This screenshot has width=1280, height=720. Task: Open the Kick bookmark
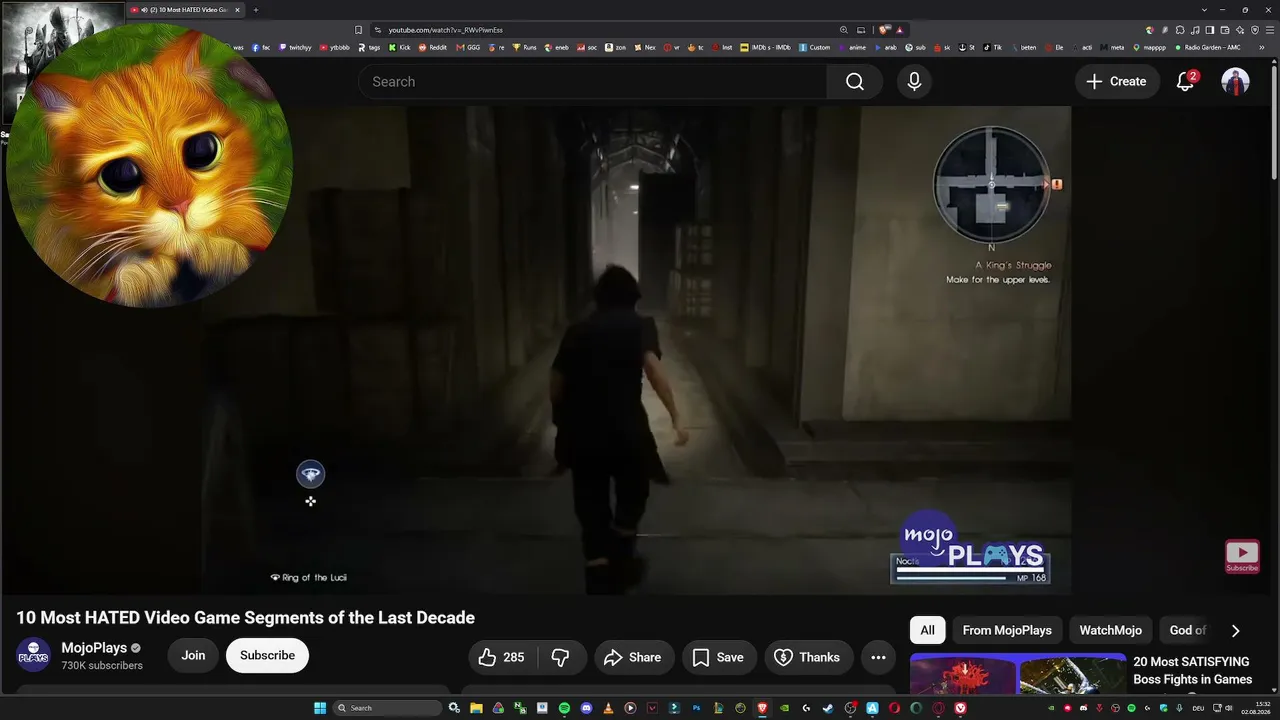click(400, 47)
